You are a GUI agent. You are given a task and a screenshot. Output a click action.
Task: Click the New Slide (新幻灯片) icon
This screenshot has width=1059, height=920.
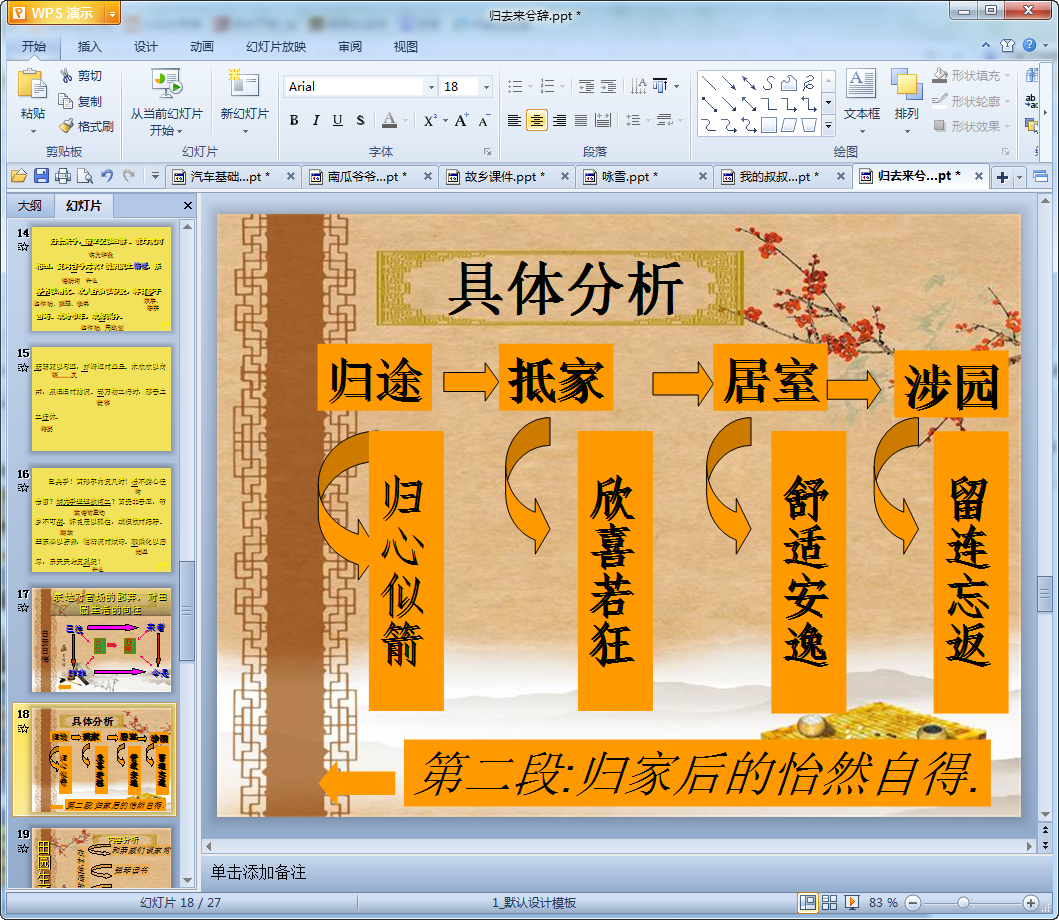click(x=244, y=84)
